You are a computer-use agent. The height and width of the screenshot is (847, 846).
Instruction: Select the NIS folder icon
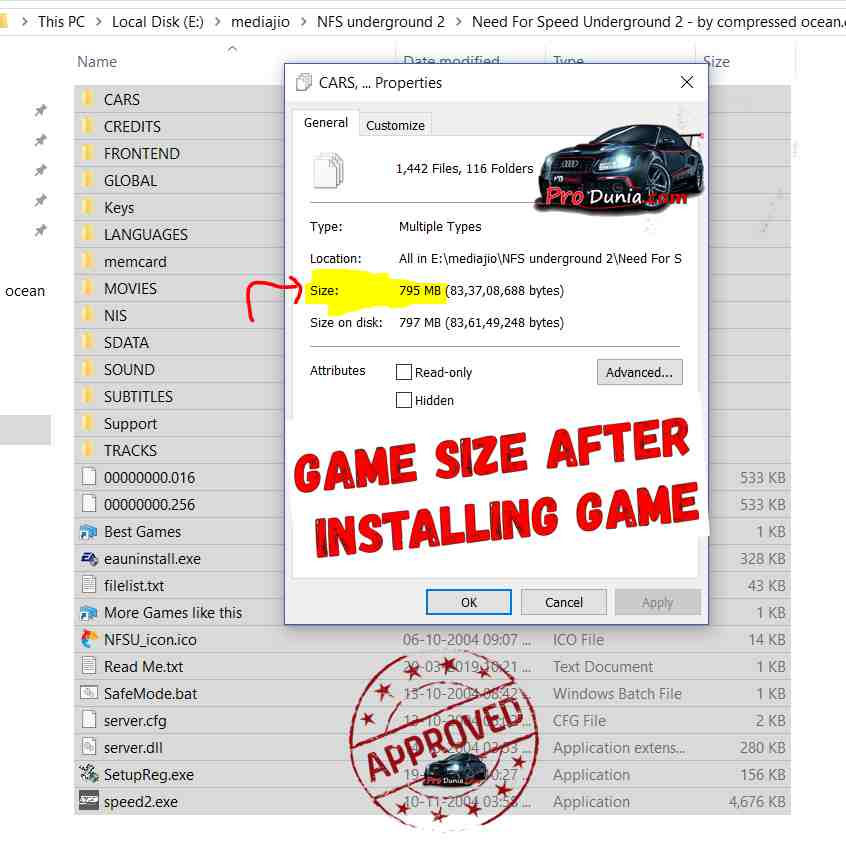(x=86, y=315)
